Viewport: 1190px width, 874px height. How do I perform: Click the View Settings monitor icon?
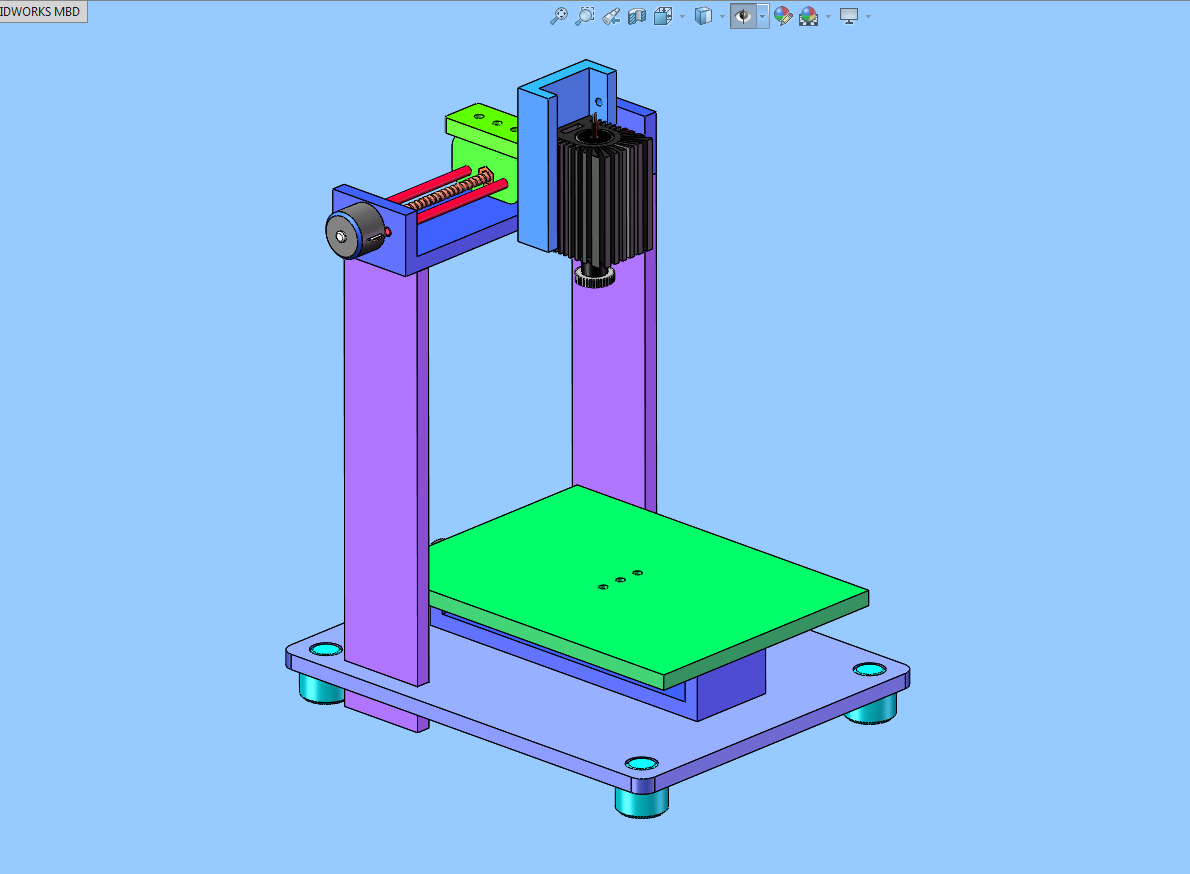(x=848, y=16)
